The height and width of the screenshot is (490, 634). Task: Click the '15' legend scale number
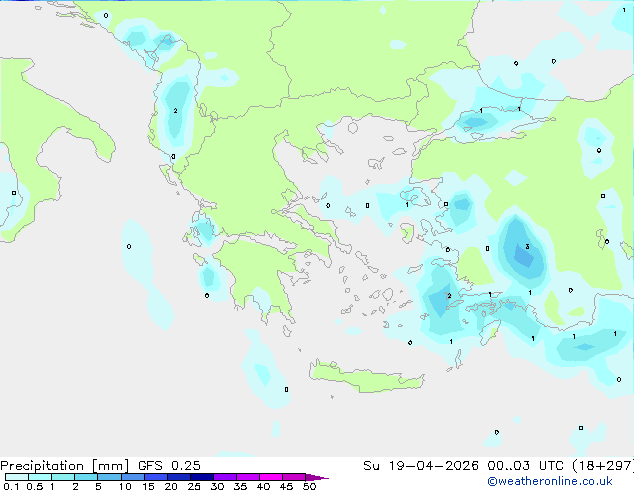[148, 486]
